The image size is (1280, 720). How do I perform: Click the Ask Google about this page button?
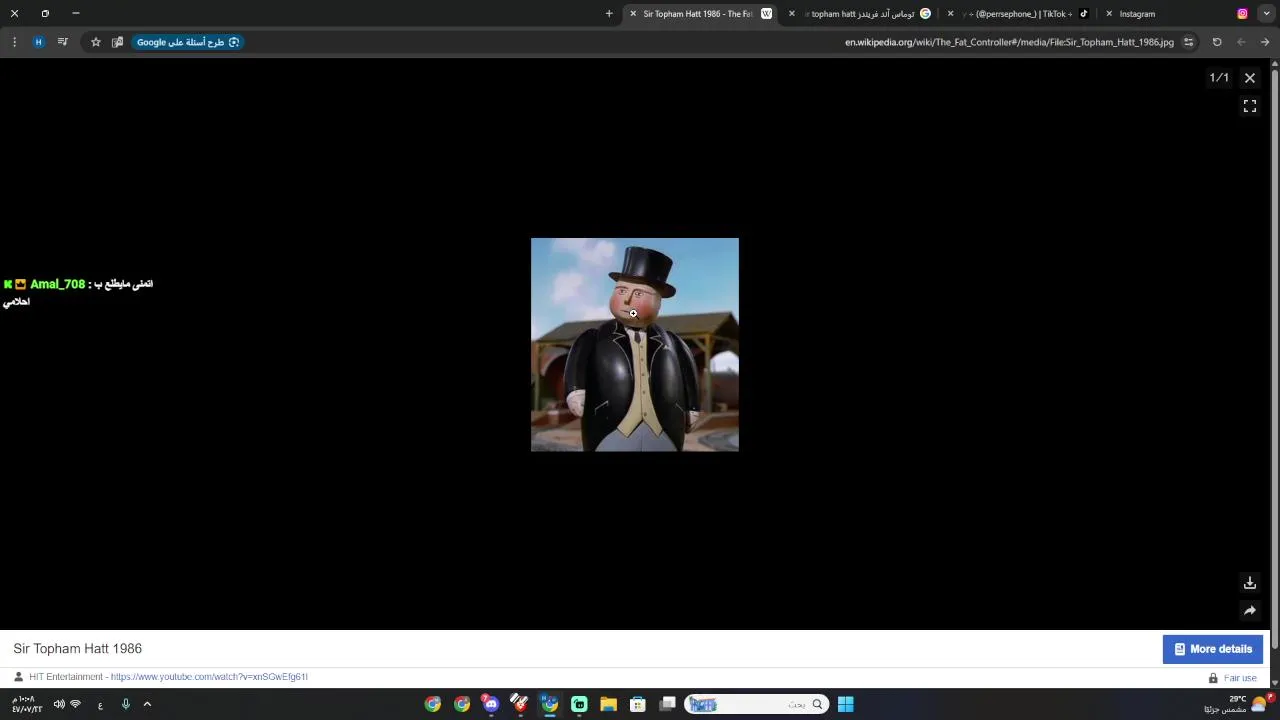[187, 42]
